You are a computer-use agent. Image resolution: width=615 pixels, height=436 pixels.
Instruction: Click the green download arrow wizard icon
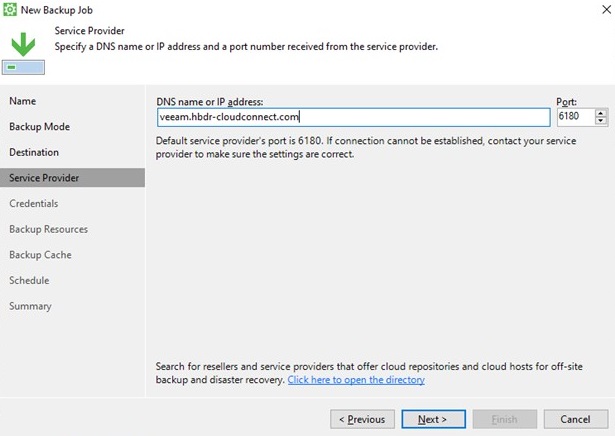click(23, 53)
